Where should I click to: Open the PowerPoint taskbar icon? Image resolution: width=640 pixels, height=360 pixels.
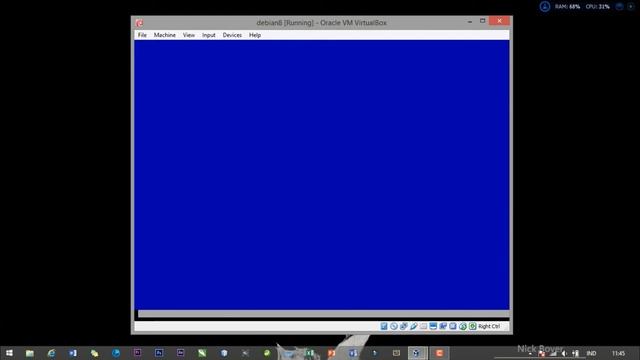pyautogui.click(x=331, y=353)
